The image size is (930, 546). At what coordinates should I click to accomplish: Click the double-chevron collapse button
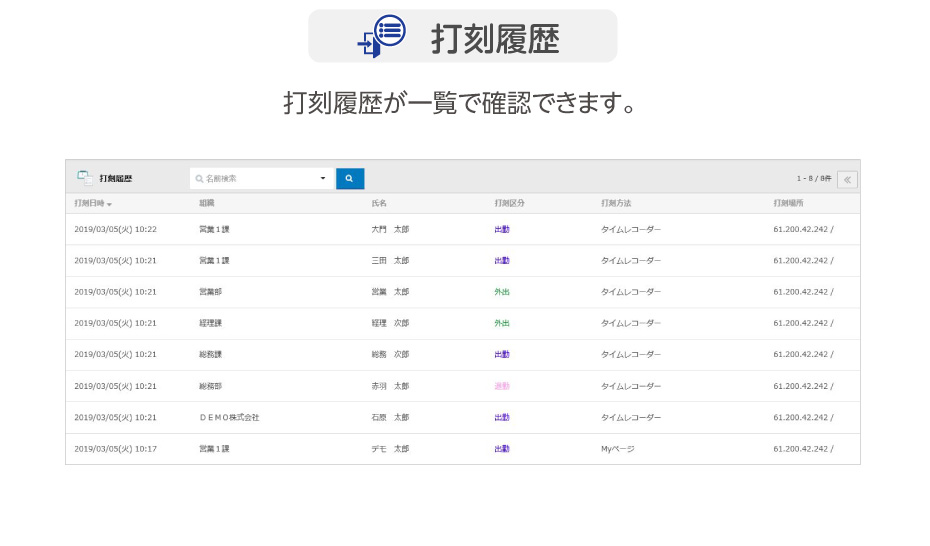pyautogui.click(x=847, y=180)
